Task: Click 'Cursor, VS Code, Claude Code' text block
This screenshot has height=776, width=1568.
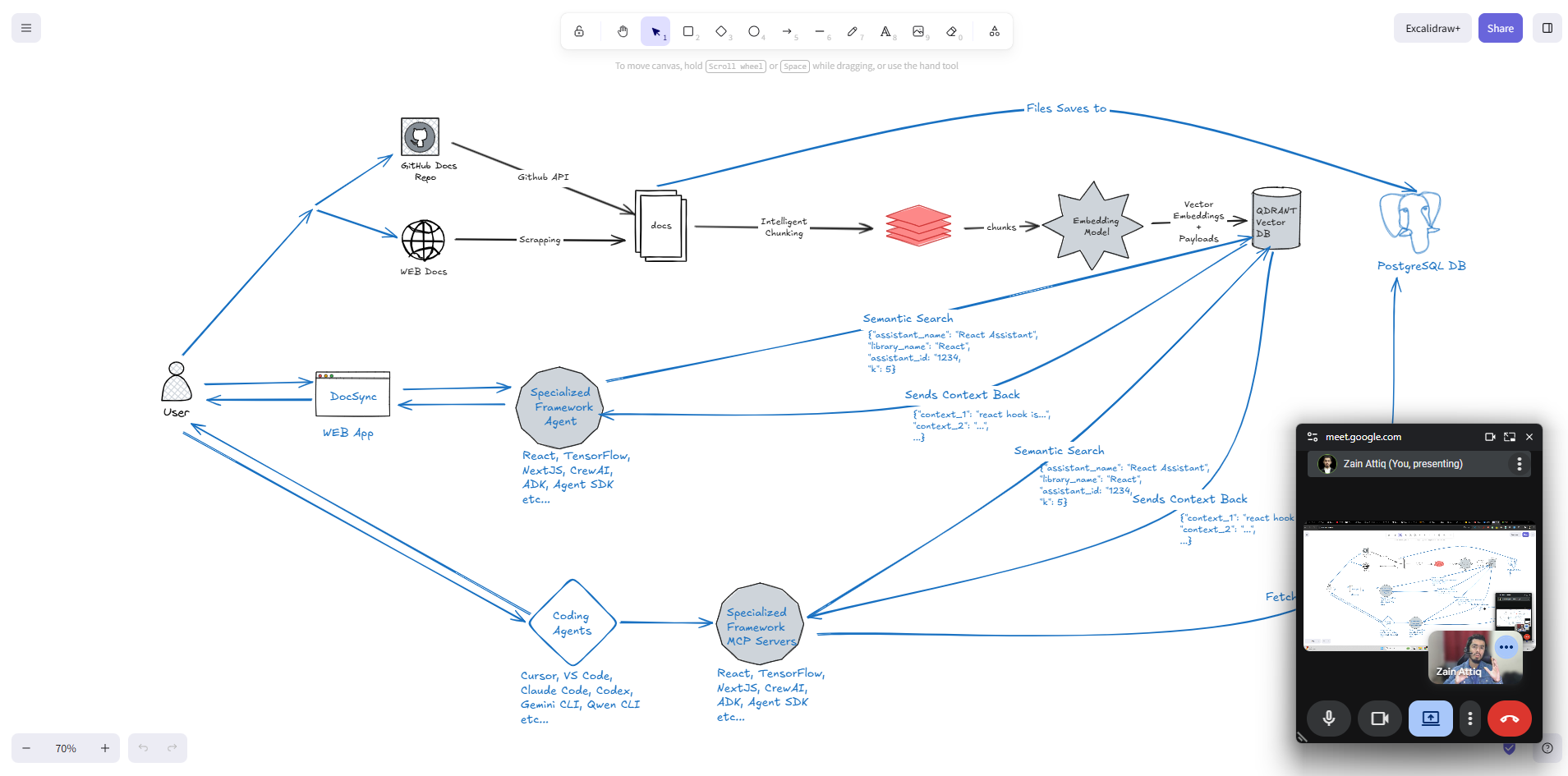Action: (580, 697)
